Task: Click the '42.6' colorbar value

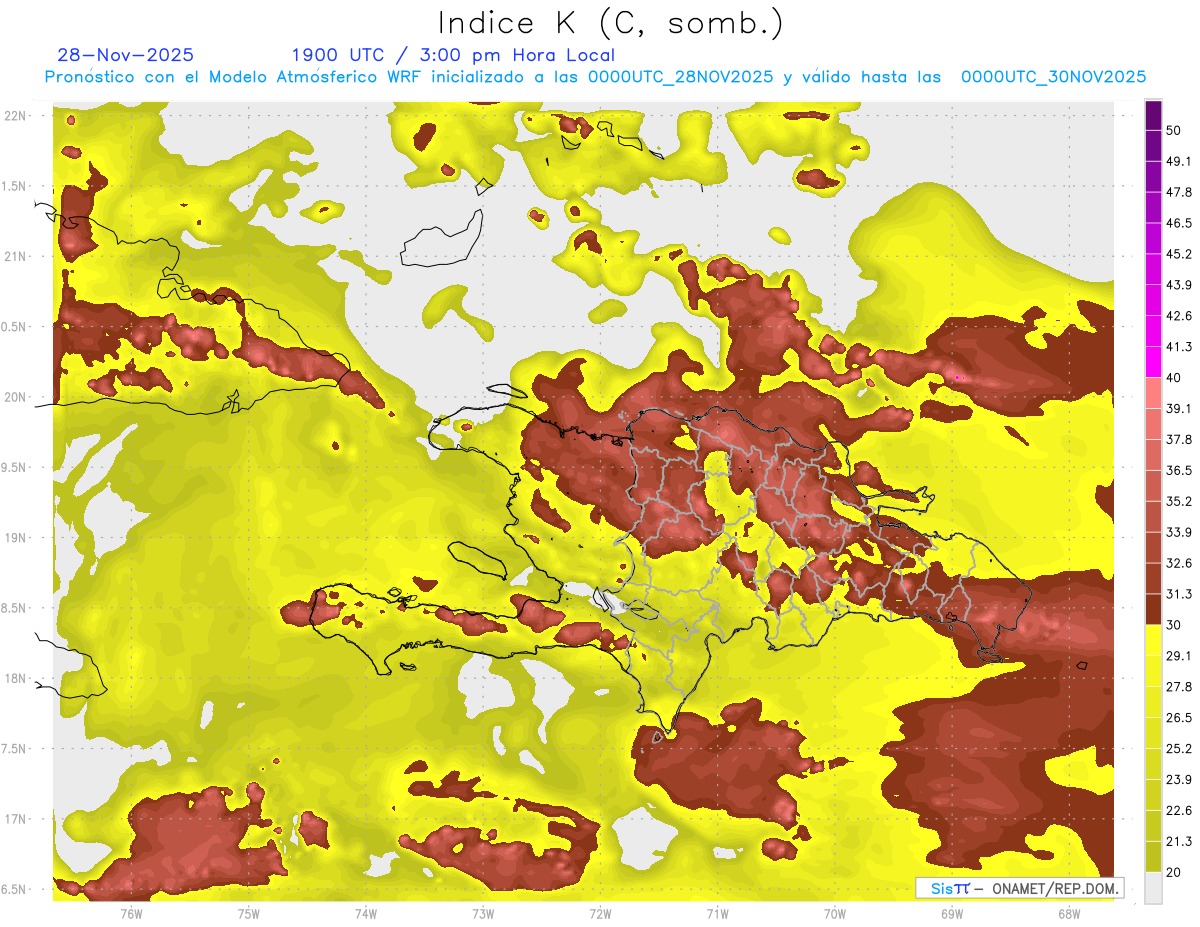Action: coord(1179,316)
